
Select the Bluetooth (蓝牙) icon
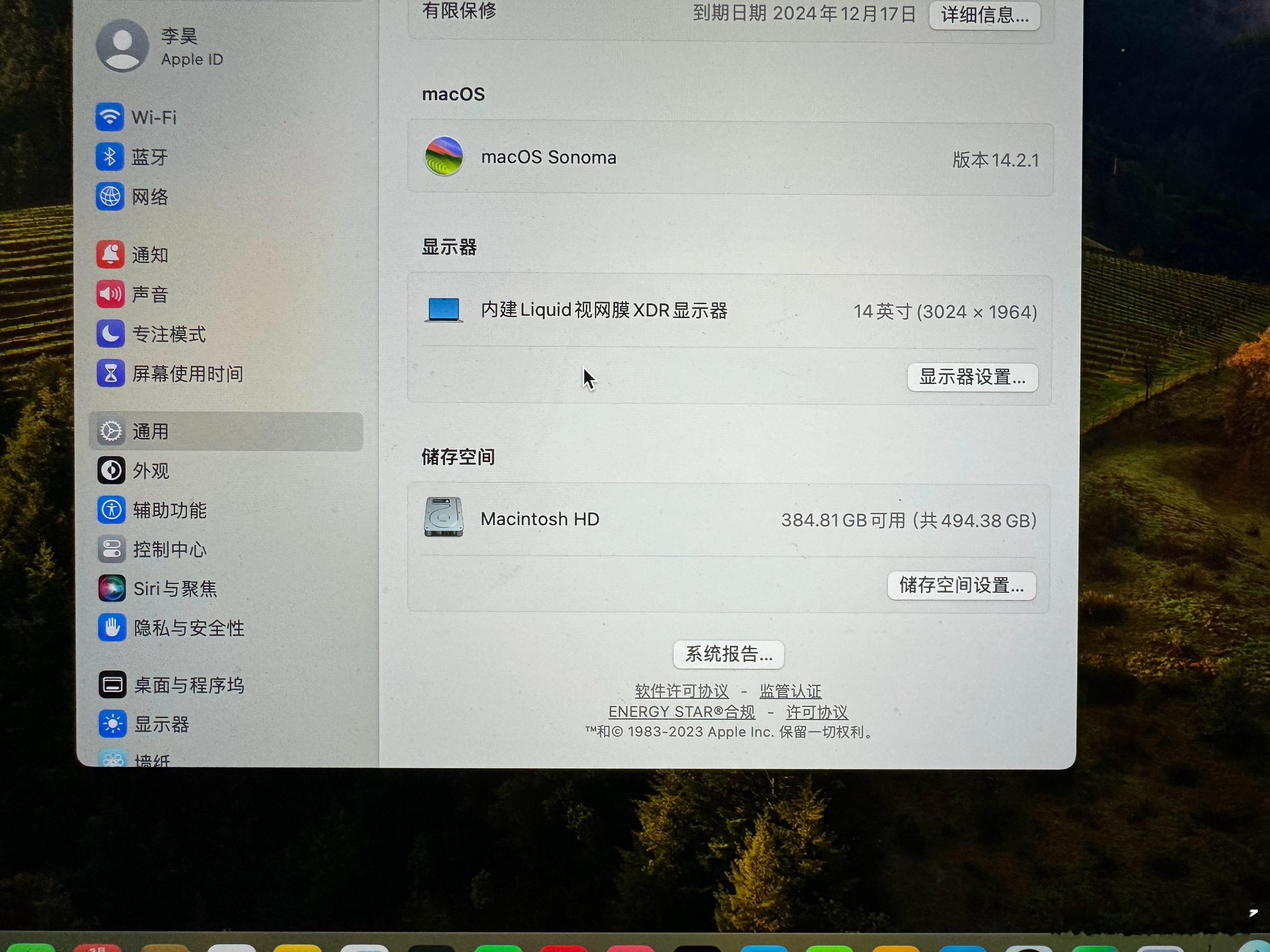point(110,157)
